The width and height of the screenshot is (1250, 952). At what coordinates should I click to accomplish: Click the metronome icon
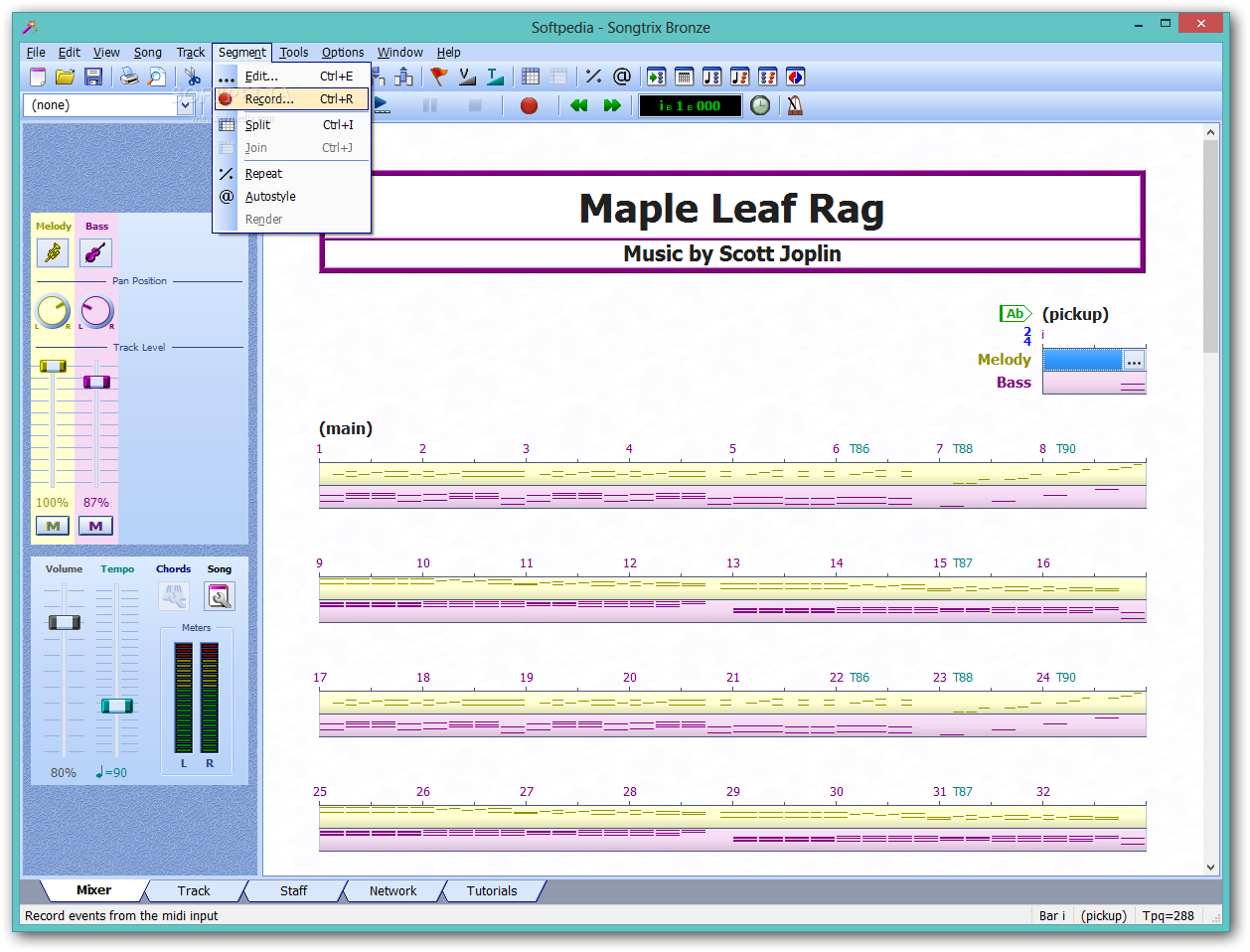tap(795, 105)
